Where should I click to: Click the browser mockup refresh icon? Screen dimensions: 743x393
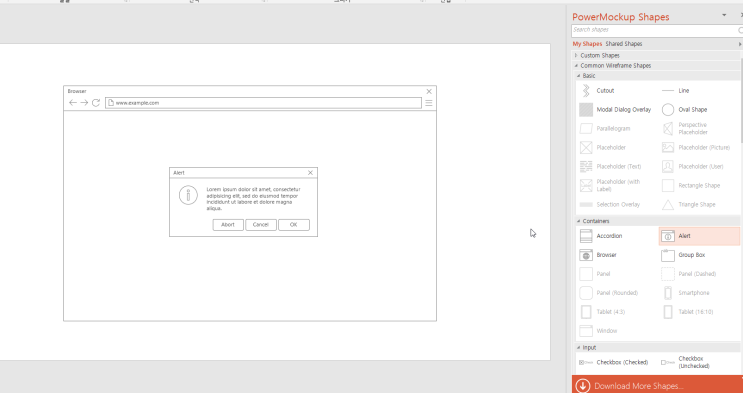(96, 103)
